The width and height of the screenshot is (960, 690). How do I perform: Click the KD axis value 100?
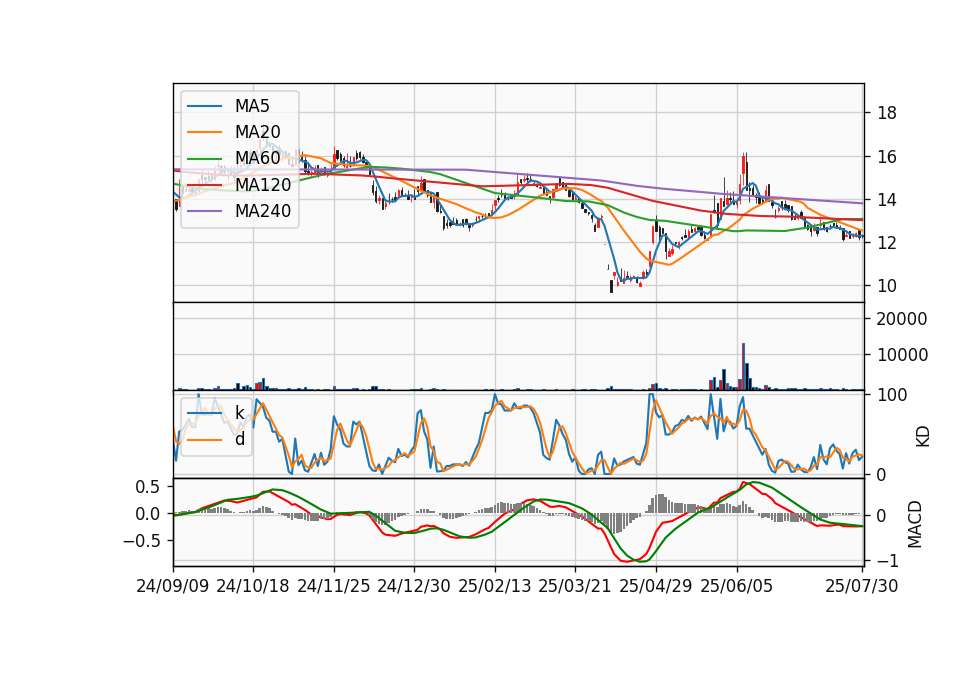[x=892, y=395]
